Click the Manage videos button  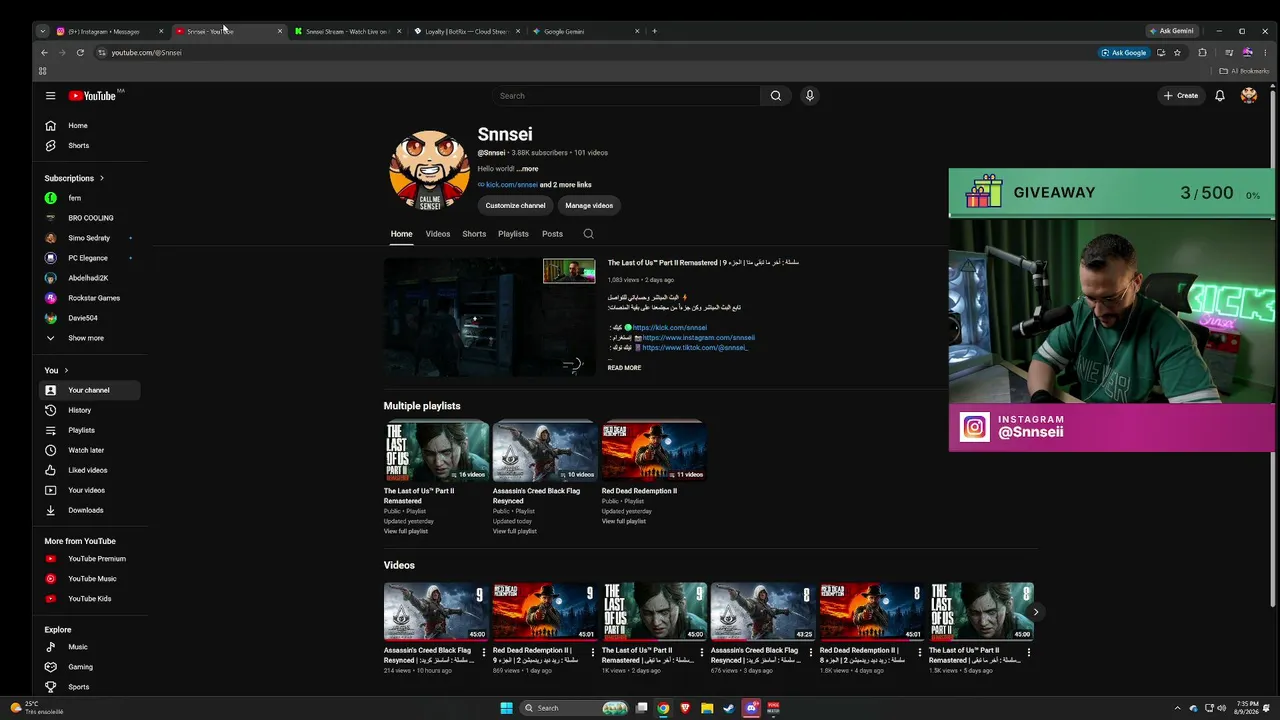tap(589, 206)
